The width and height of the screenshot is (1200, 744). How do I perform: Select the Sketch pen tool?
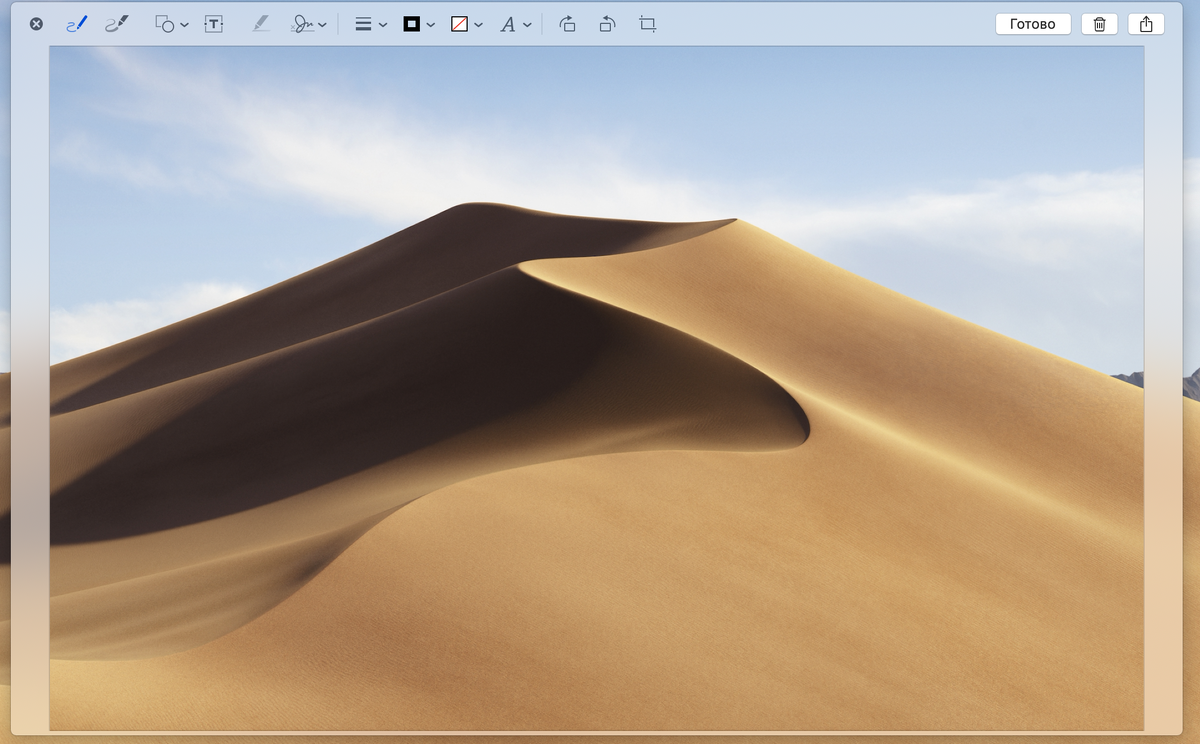(76, 24)
